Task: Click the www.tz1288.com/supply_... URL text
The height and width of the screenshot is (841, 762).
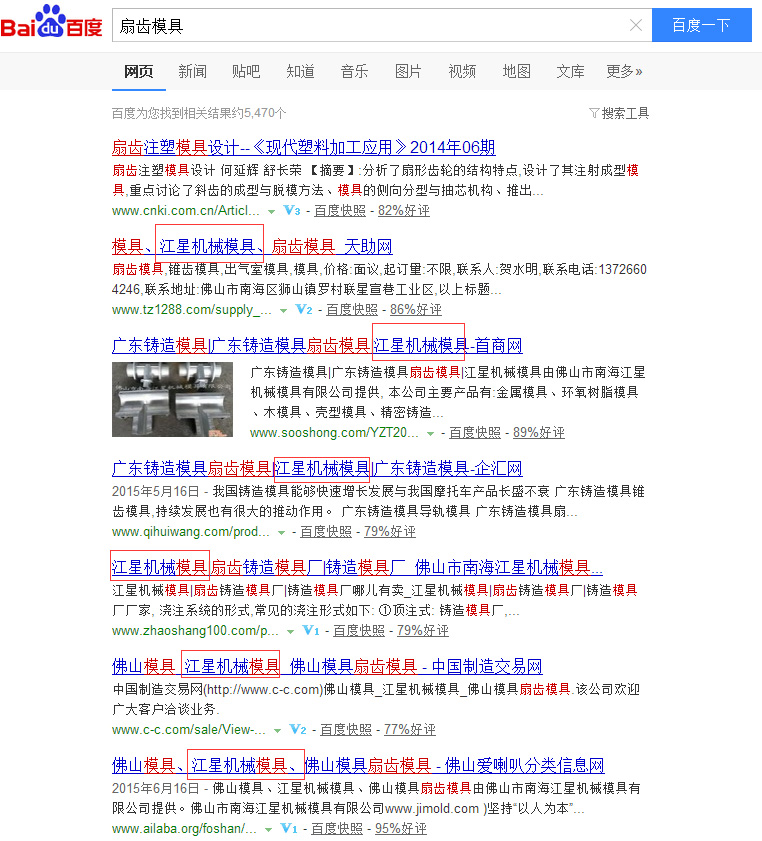Action: pos(192,309)
